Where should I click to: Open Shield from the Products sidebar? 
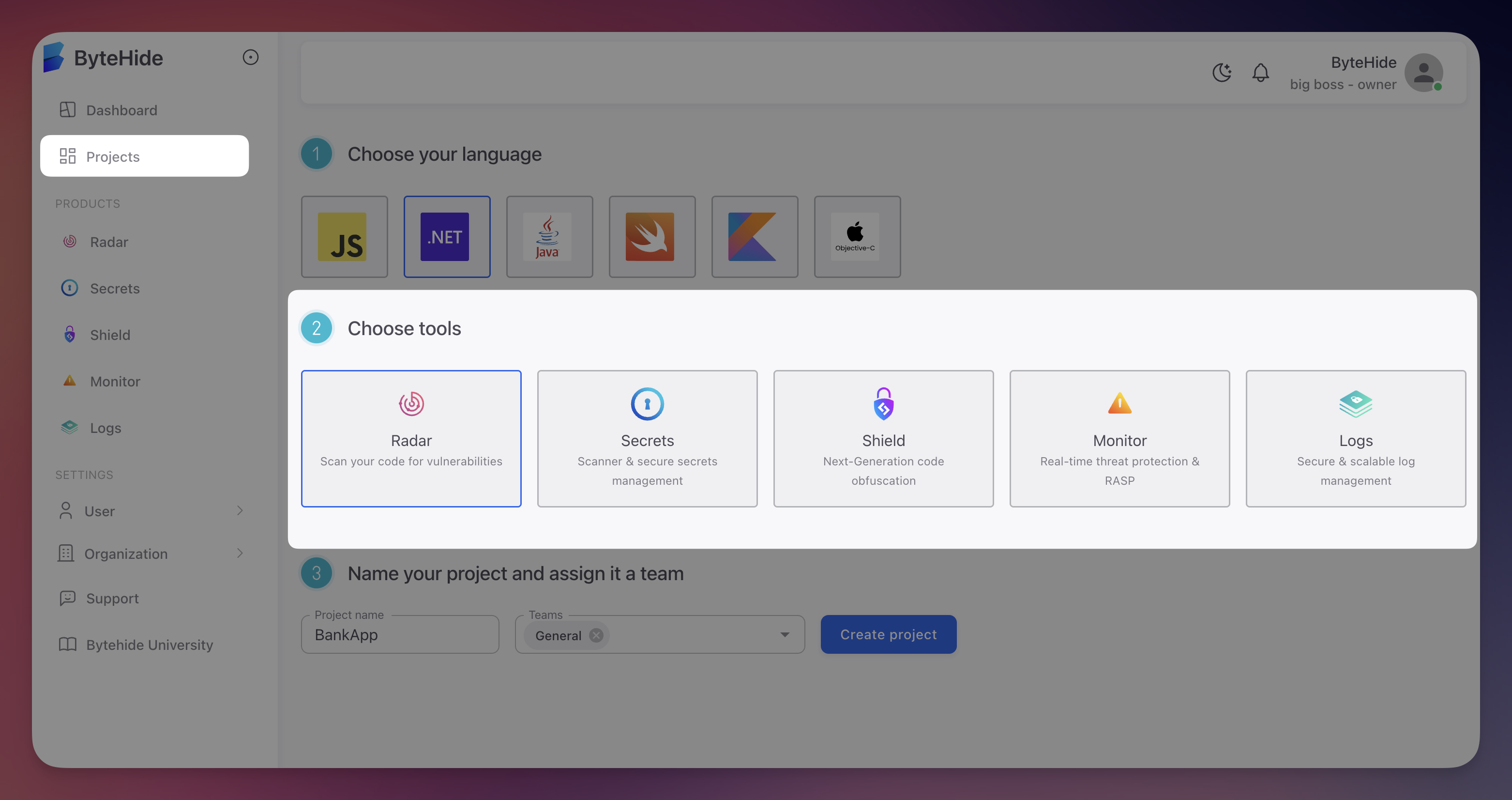click(x=110, y=335)
